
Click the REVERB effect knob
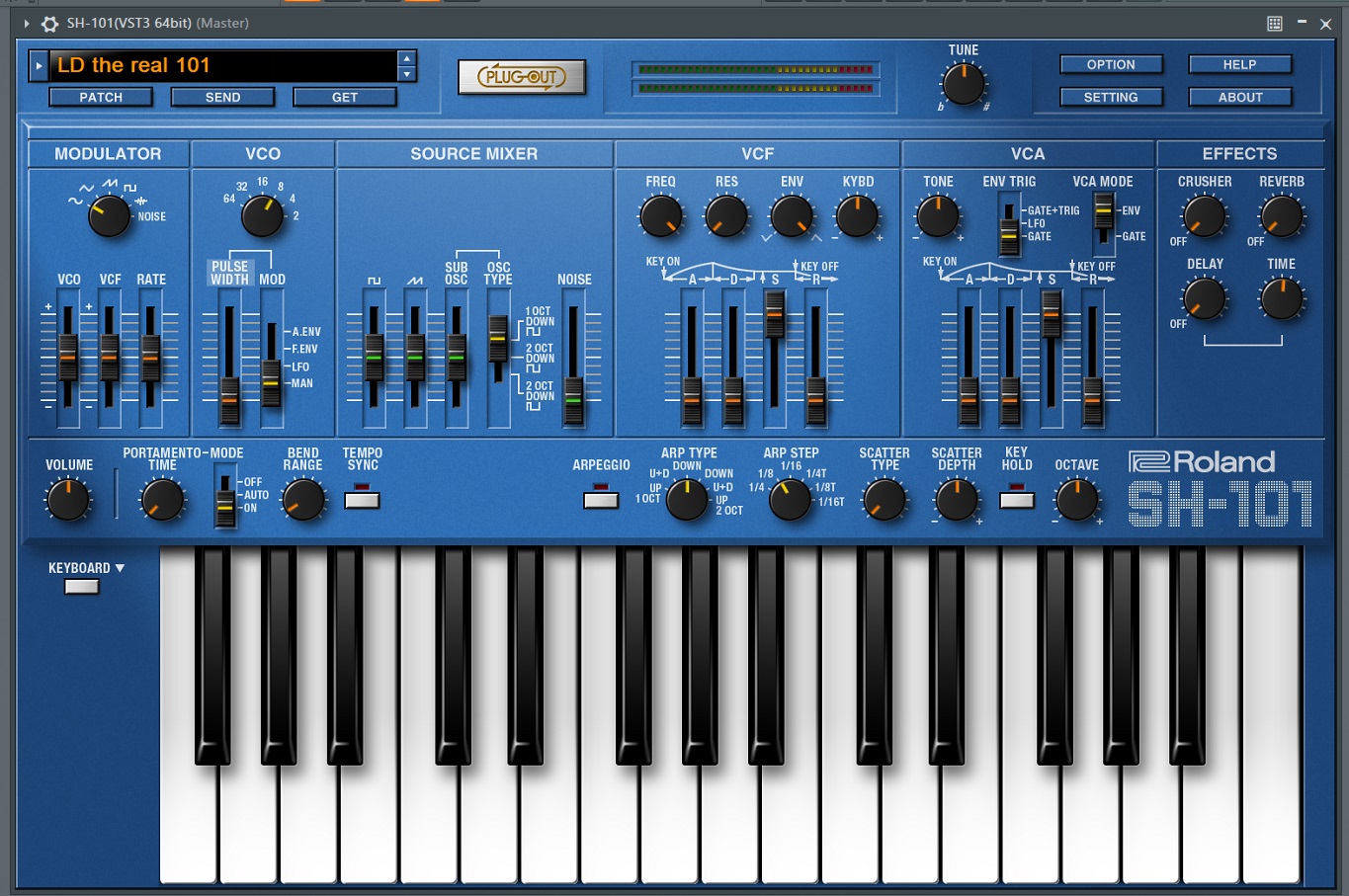(x=1282, y=215)
